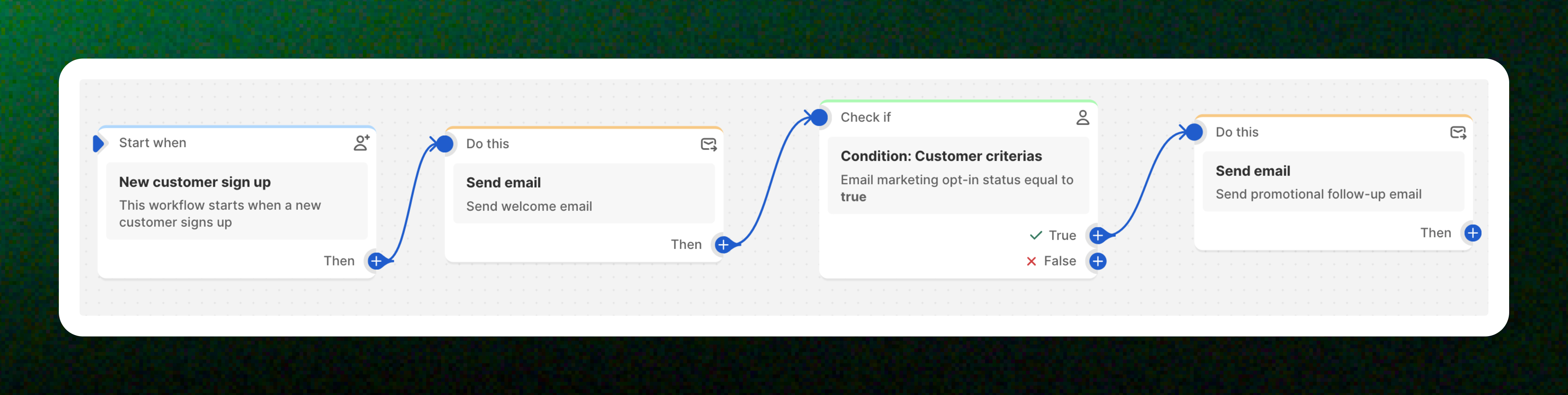Click the person icon on Check if card

[1082, 117]
